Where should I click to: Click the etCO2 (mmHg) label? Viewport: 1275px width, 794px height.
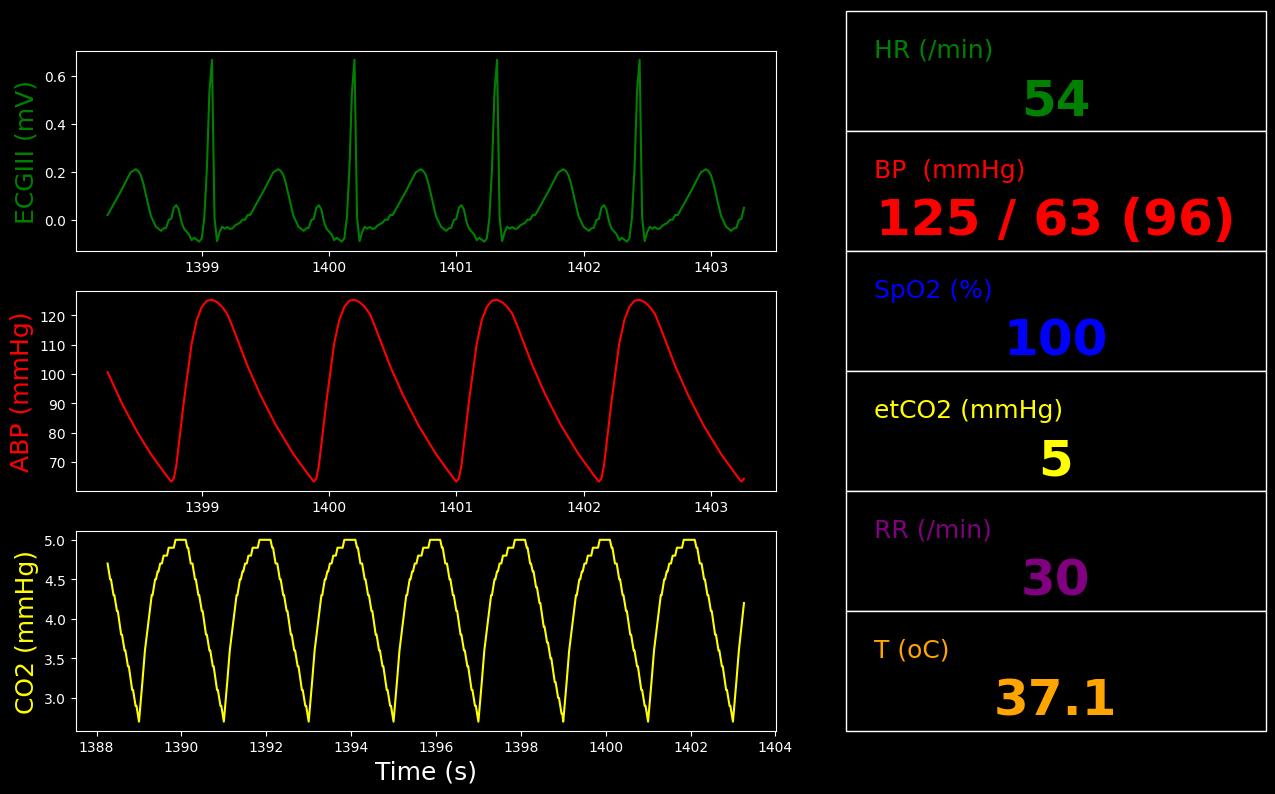(968, 410)
